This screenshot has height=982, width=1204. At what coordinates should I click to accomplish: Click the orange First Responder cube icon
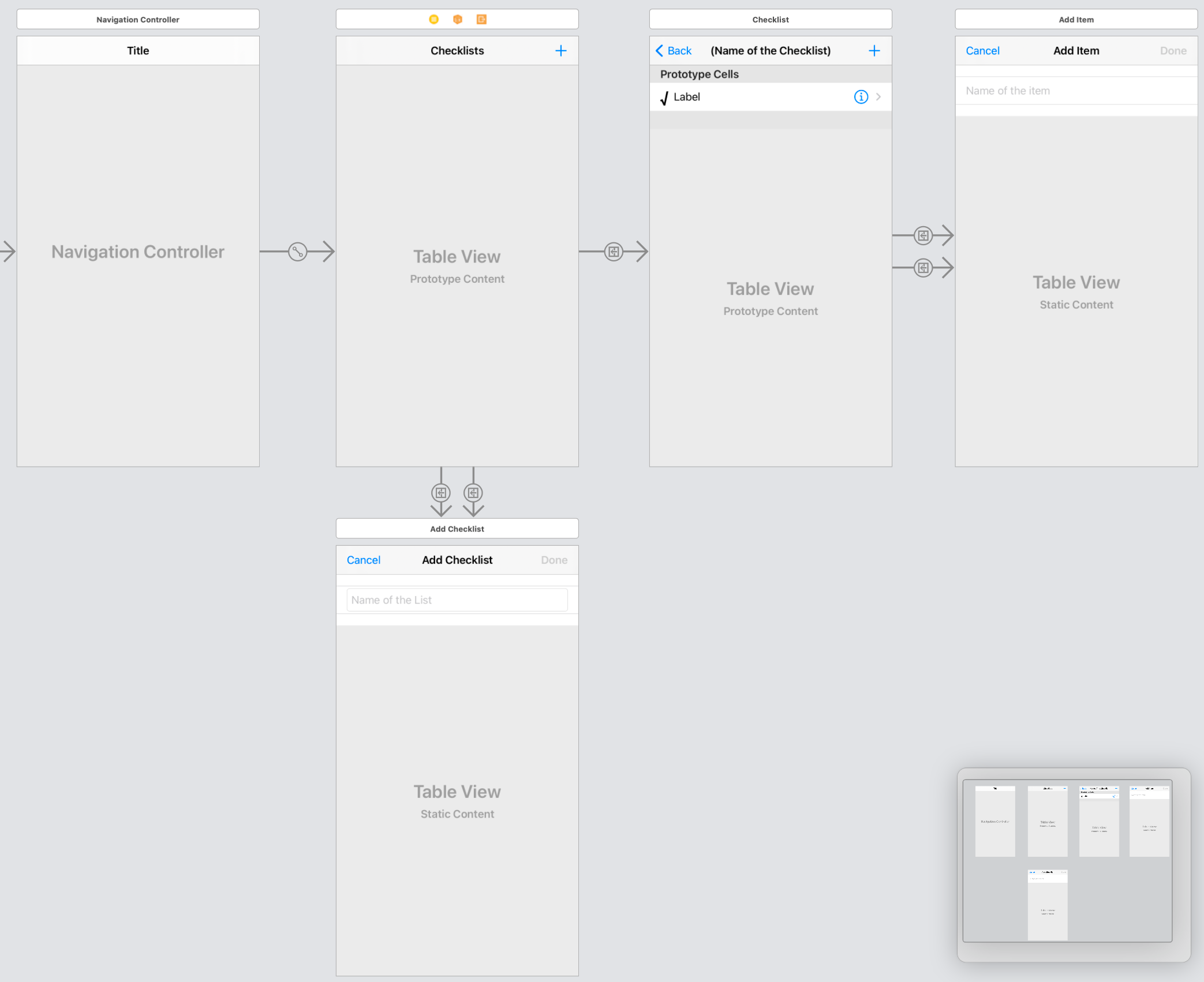coord(457,19)
